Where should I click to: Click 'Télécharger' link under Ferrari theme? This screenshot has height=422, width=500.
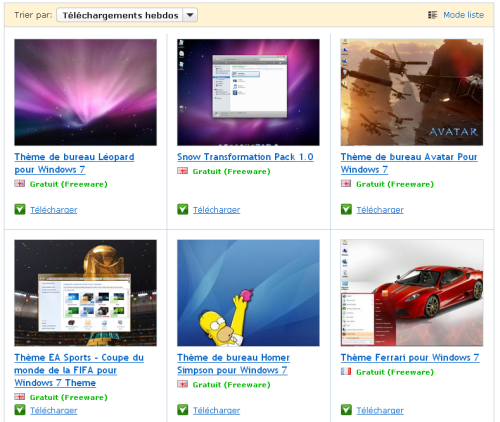[x=380, y=410]
